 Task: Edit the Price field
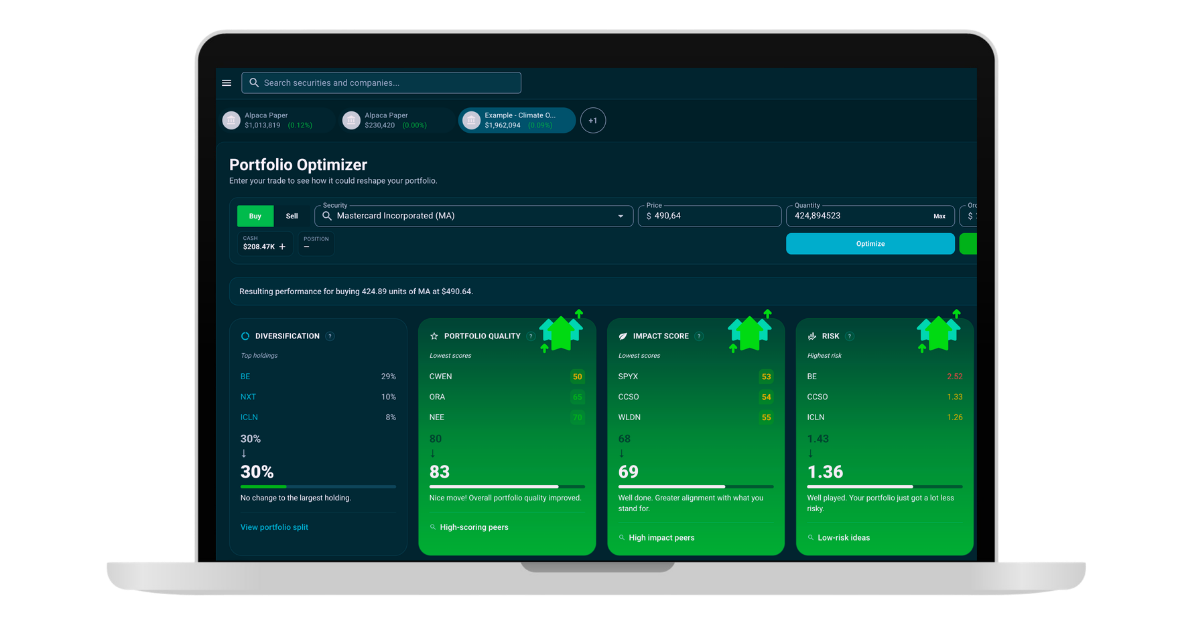[x=710, y=216]
